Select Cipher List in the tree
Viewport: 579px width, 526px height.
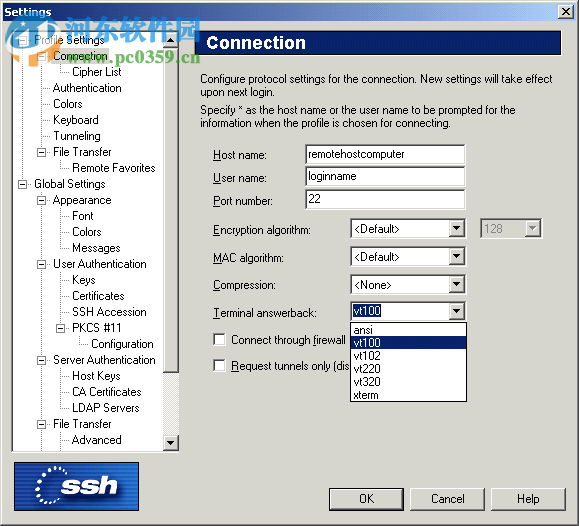(97, 72)
